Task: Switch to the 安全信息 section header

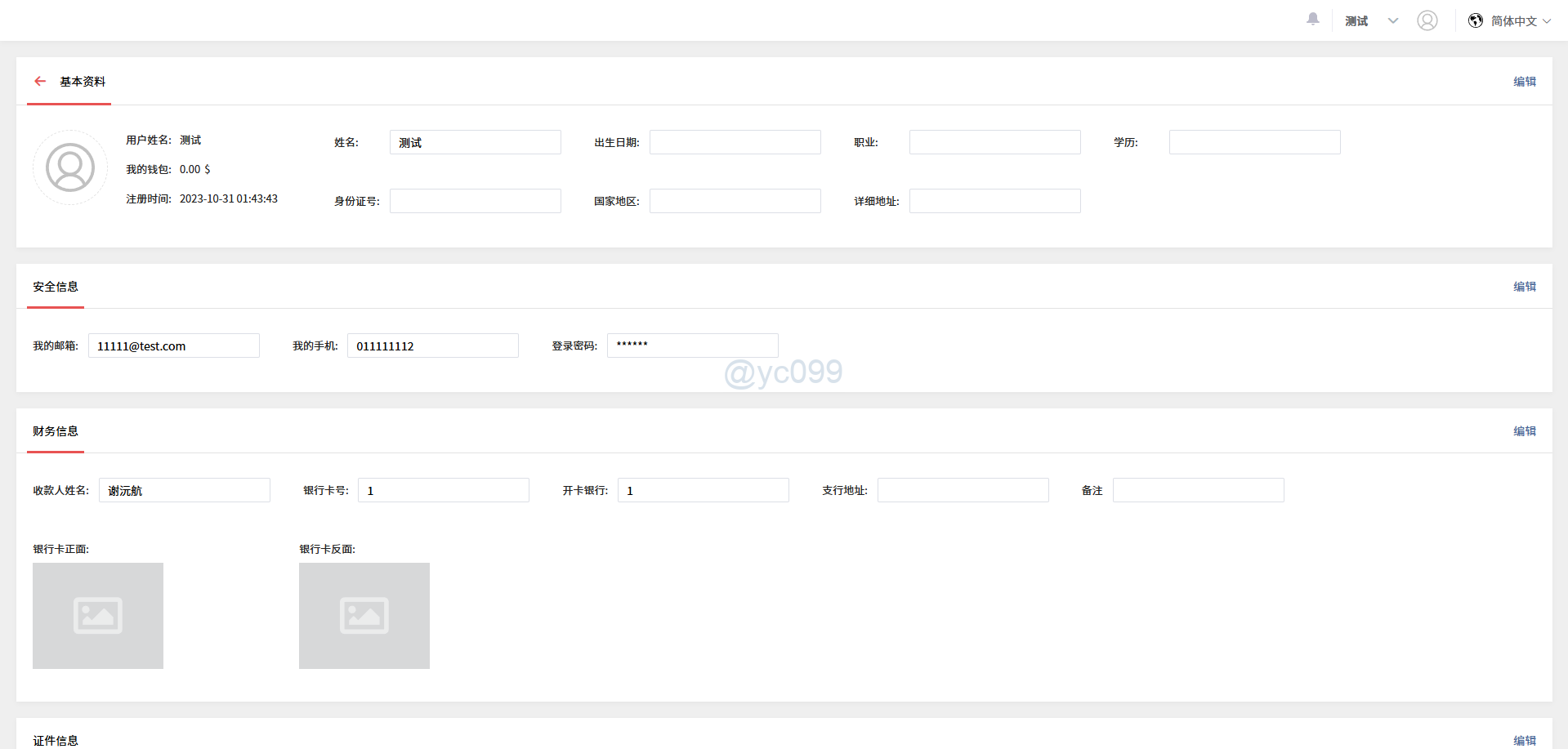Action: [55, 287]
